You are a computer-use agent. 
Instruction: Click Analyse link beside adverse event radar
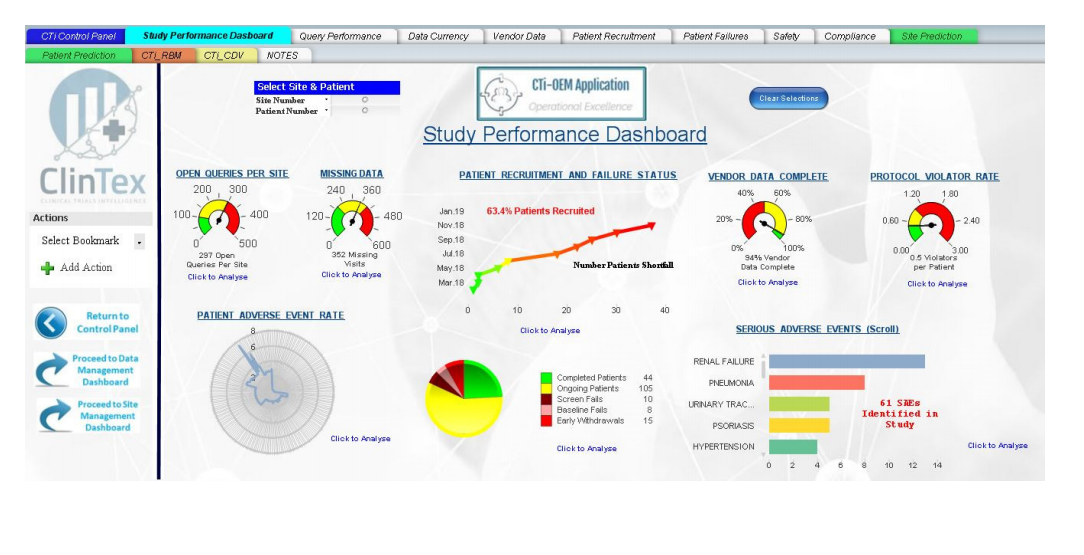360,439
